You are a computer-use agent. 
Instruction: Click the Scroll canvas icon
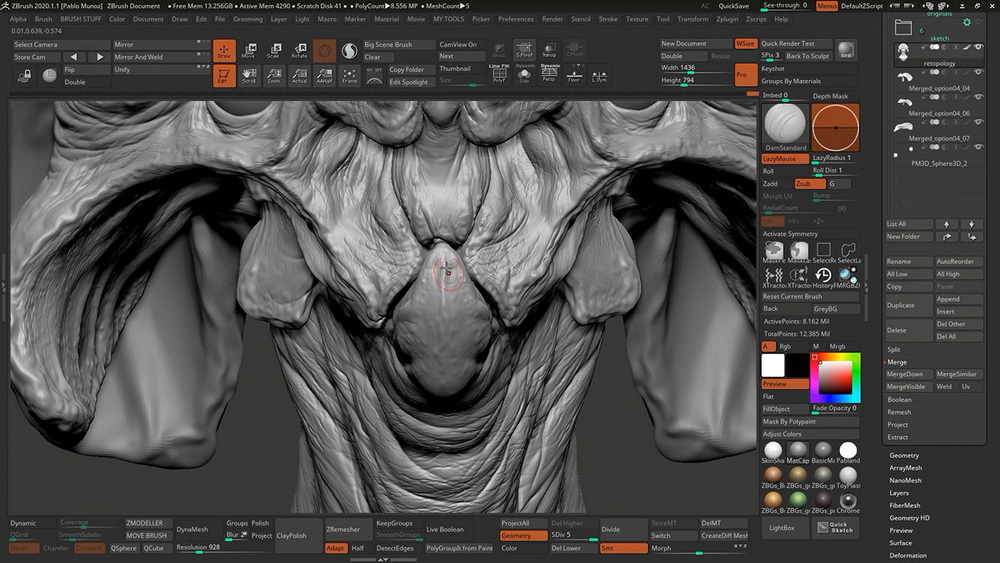pyautogui.click(x=249, y=75)
